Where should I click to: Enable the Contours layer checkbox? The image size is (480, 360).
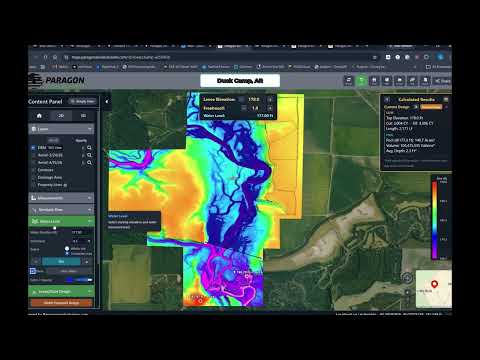pos(33,170)
